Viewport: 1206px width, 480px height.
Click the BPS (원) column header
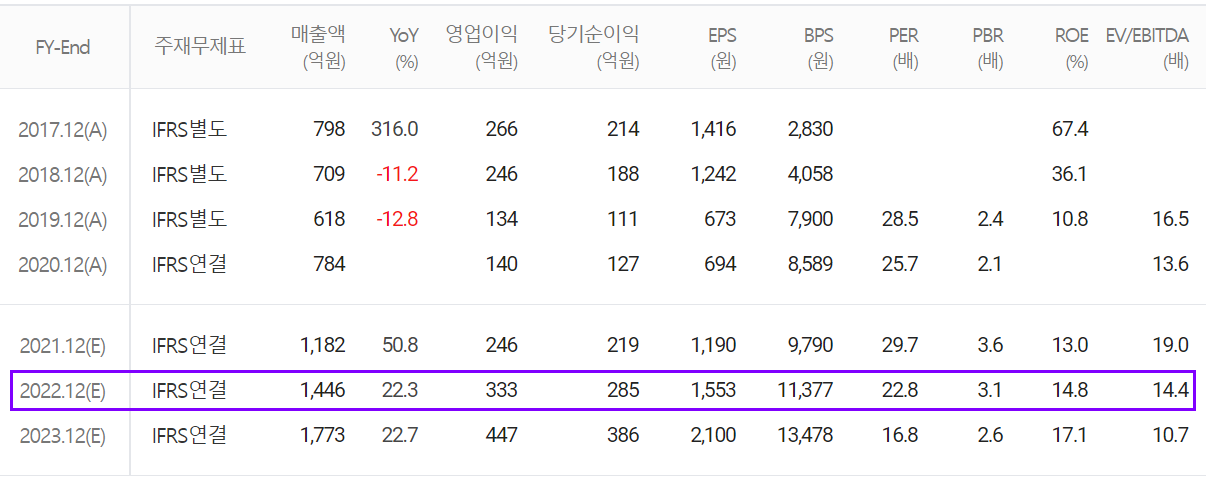coord(818,48)
